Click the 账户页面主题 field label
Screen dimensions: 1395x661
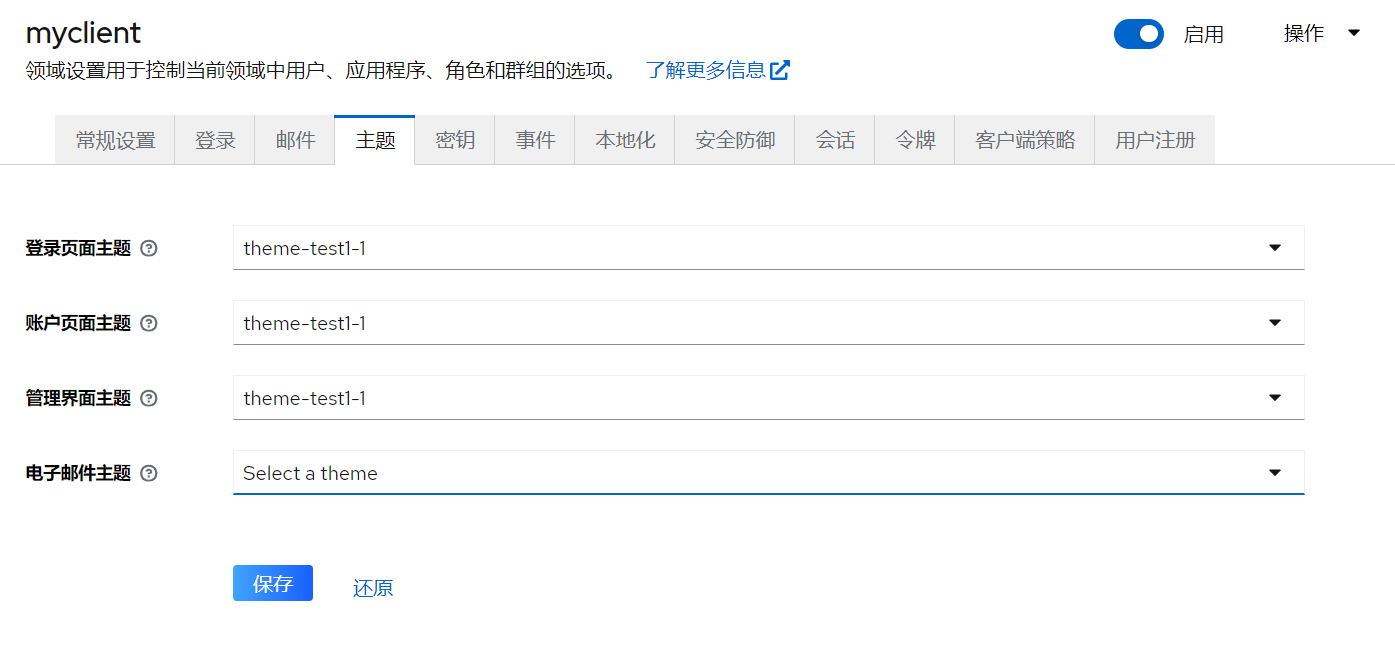point(78,324)
